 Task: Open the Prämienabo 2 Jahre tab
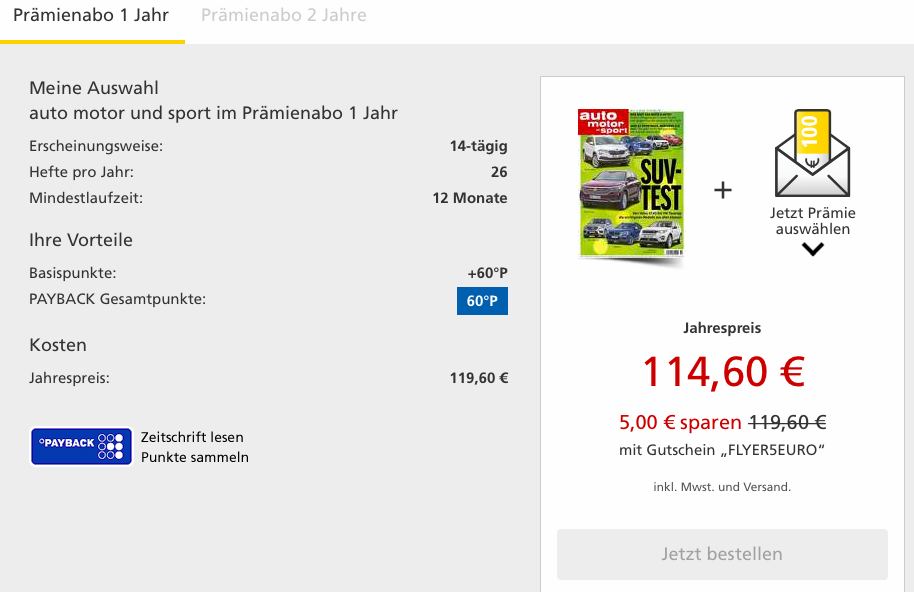(283, 16)
